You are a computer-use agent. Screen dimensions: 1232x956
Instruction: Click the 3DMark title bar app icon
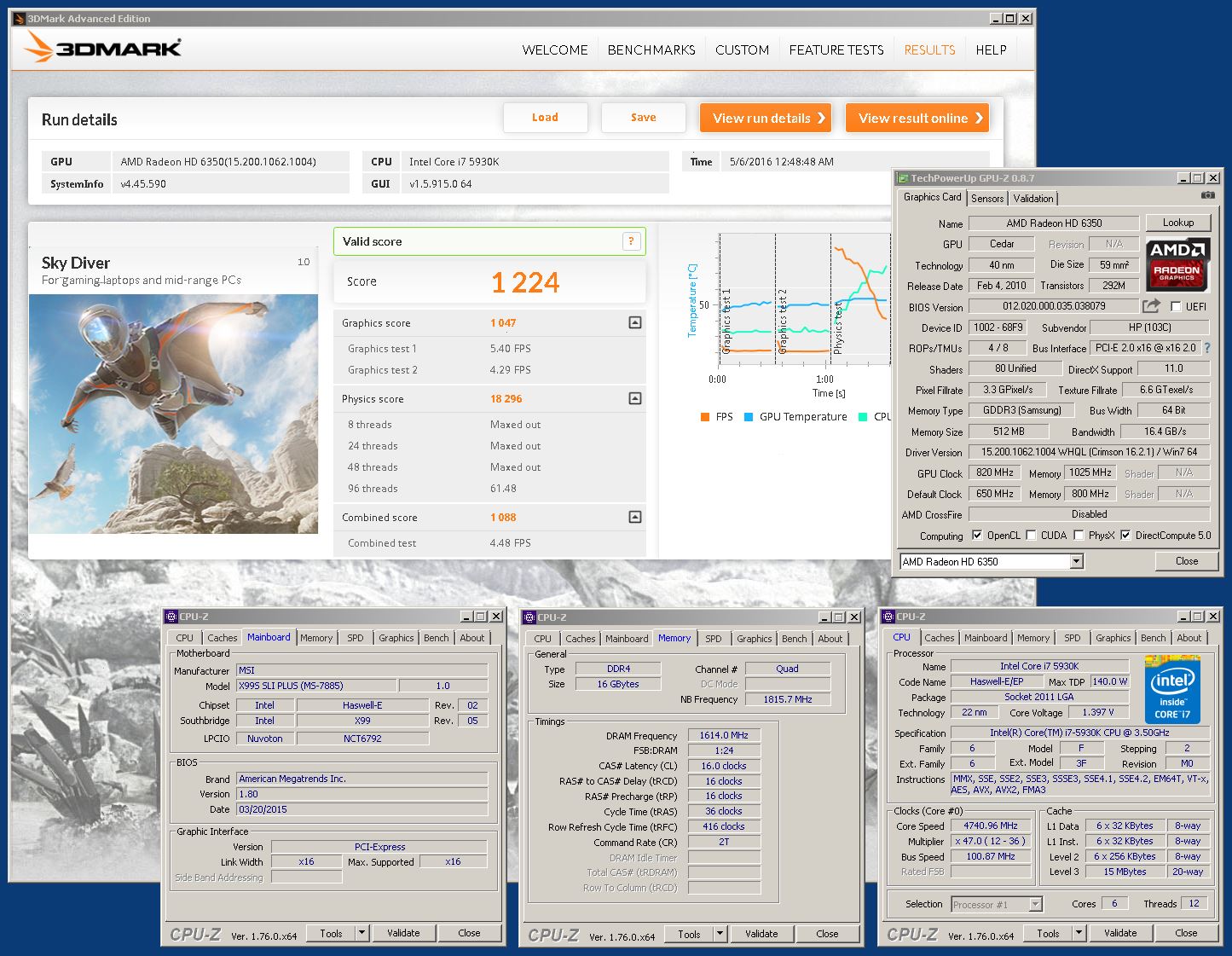coord(19,19)
